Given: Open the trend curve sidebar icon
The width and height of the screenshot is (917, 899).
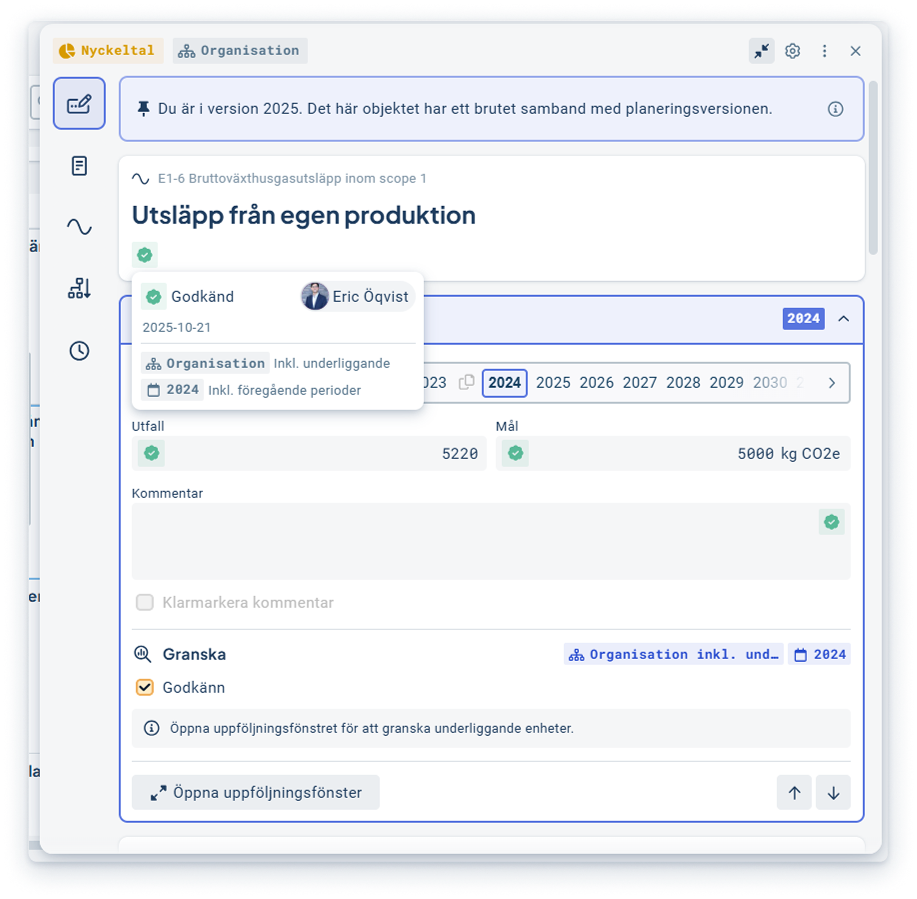Looking at the screenshot, I should (79, 227).
